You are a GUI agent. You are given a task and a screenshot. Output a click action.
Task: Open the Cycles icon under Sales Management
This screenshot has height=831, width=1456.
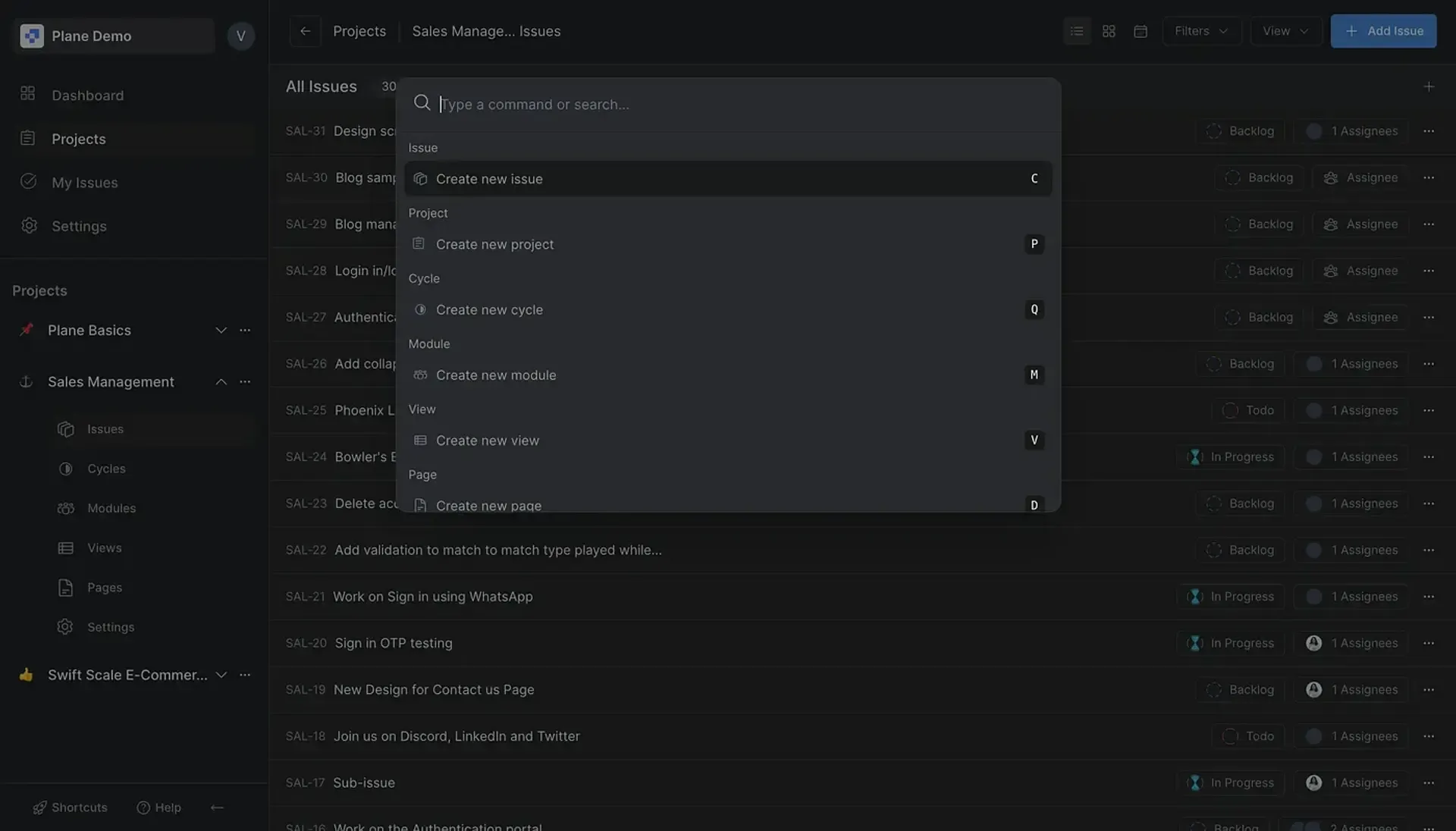coord(66,469)
